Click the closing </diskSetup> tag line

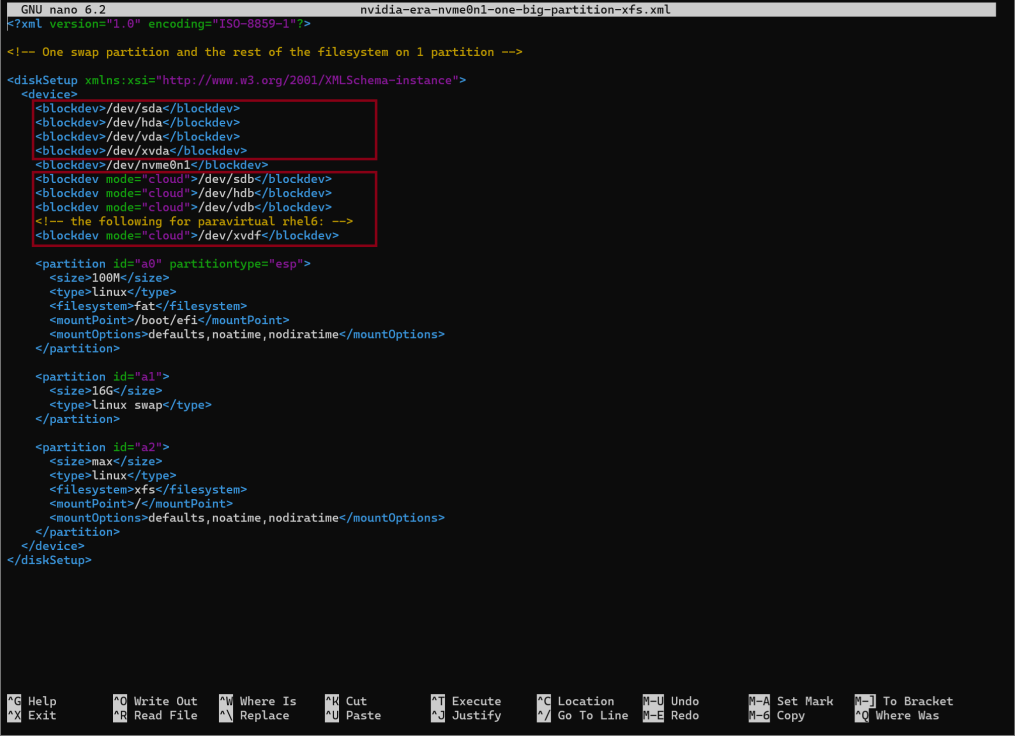(49, 561)
